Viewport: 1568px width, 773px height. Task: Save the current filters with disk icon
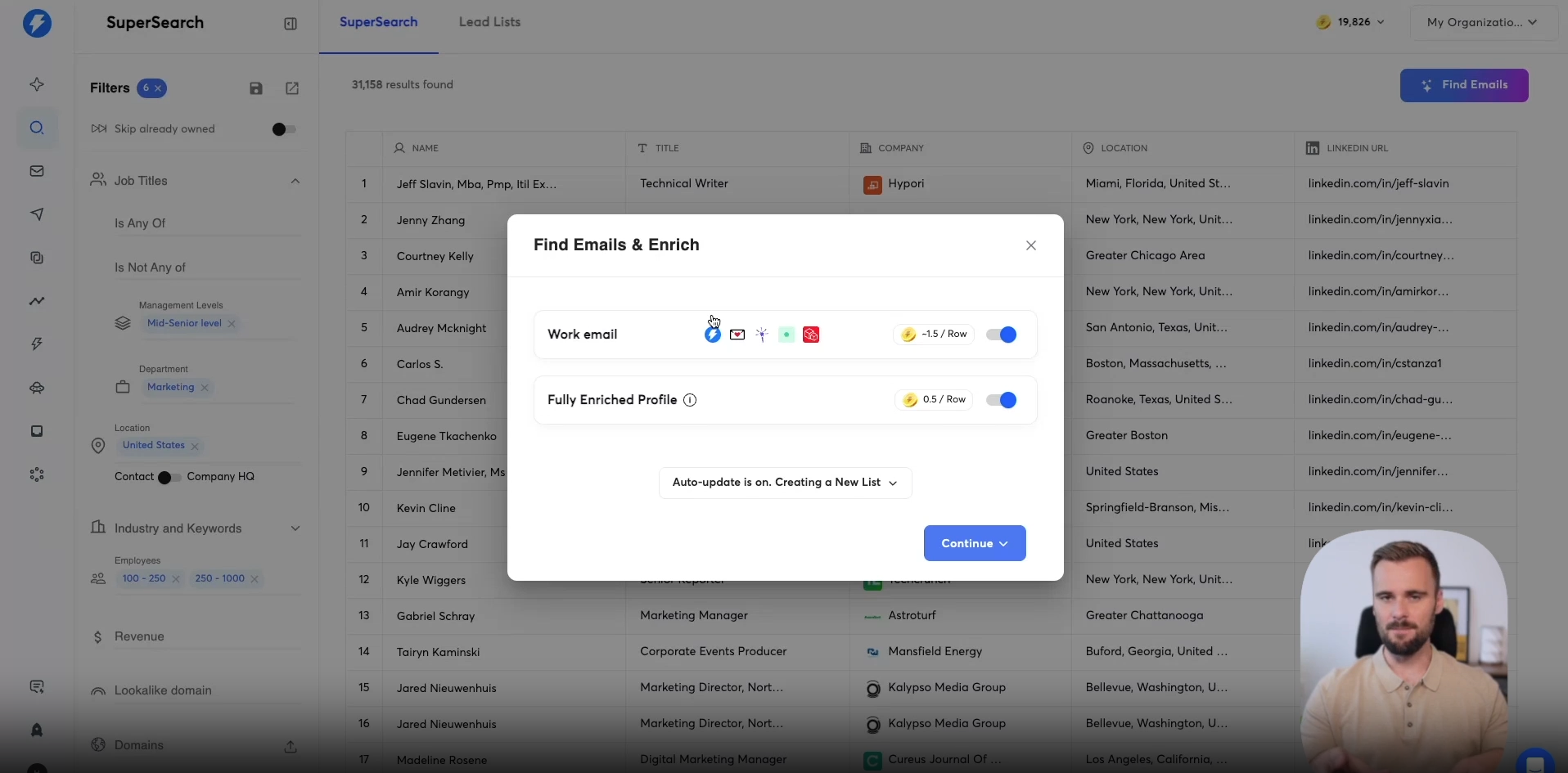point(256,88)
